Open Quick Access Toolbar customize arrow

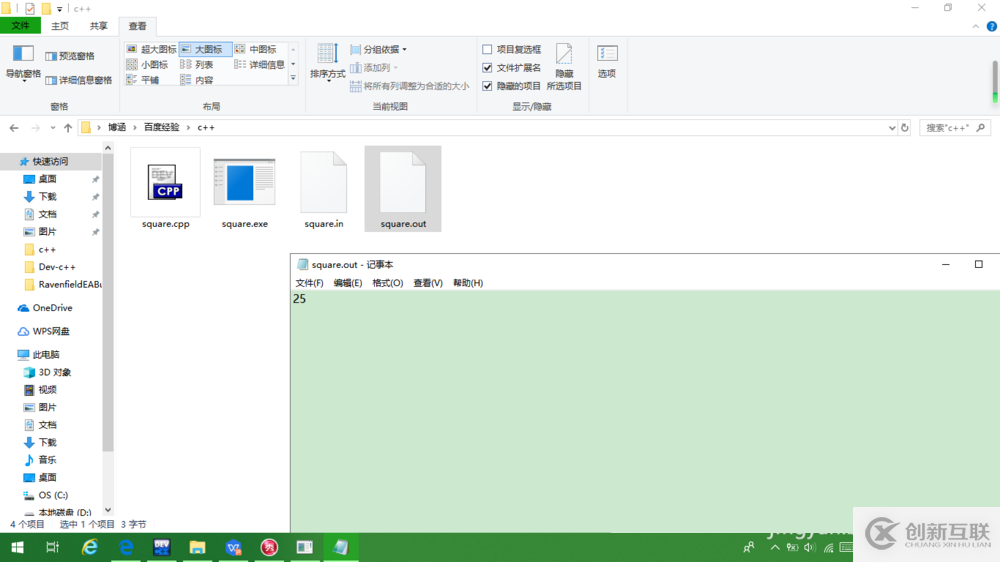(59, 9)
